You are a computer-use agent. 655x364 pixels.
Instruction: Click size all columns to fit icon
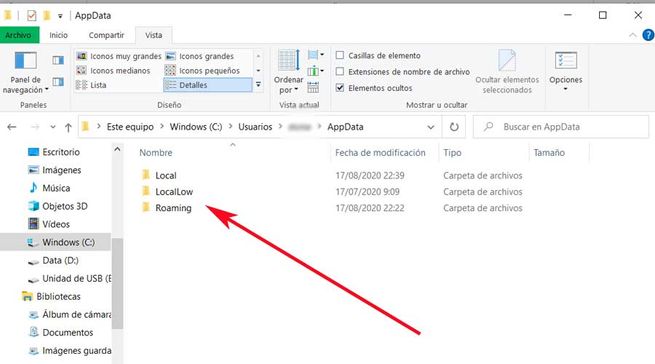coord(313,87)
